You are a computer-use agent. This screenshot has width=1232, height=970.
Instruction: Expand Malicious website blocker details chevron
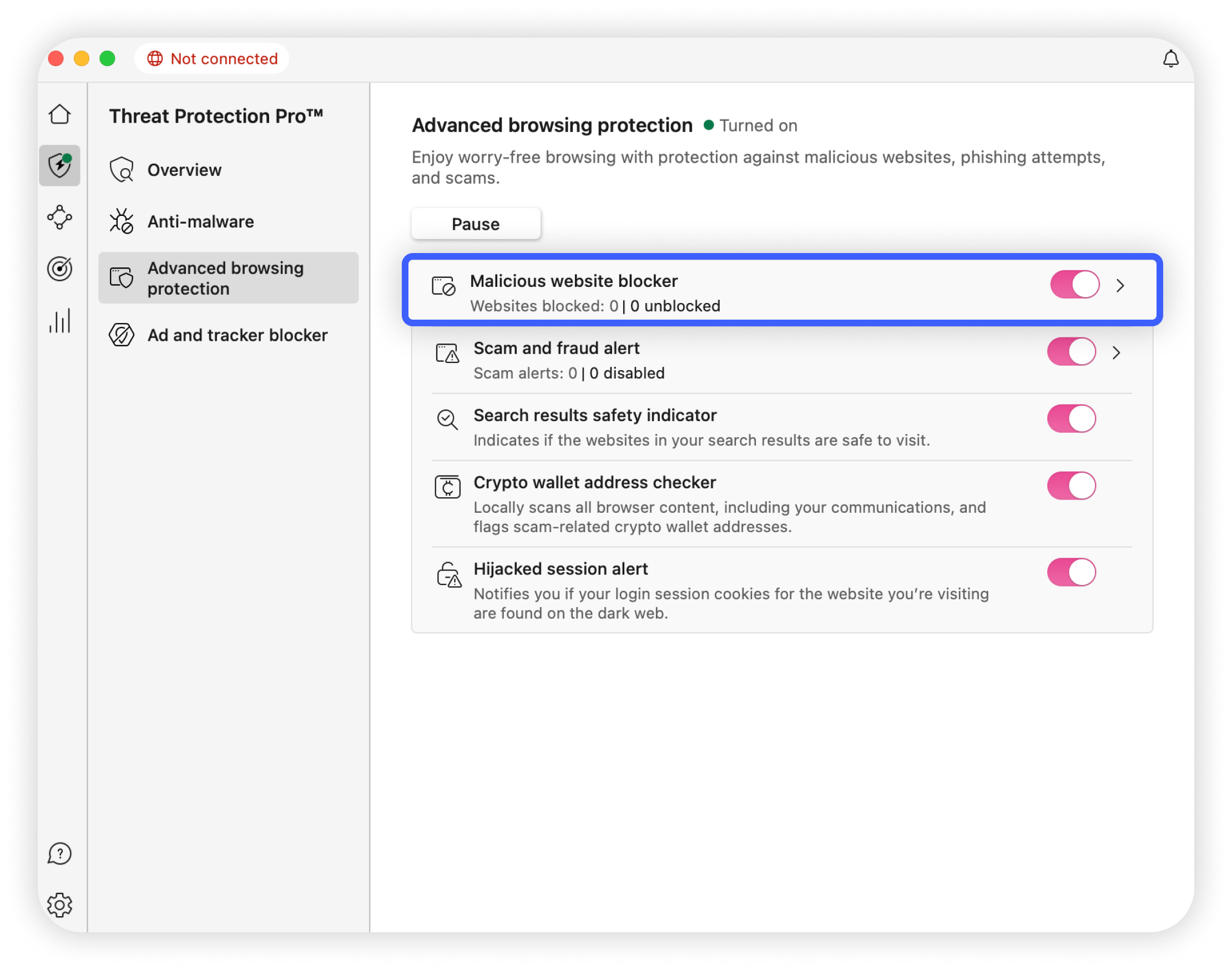(x=1120, y=286)
